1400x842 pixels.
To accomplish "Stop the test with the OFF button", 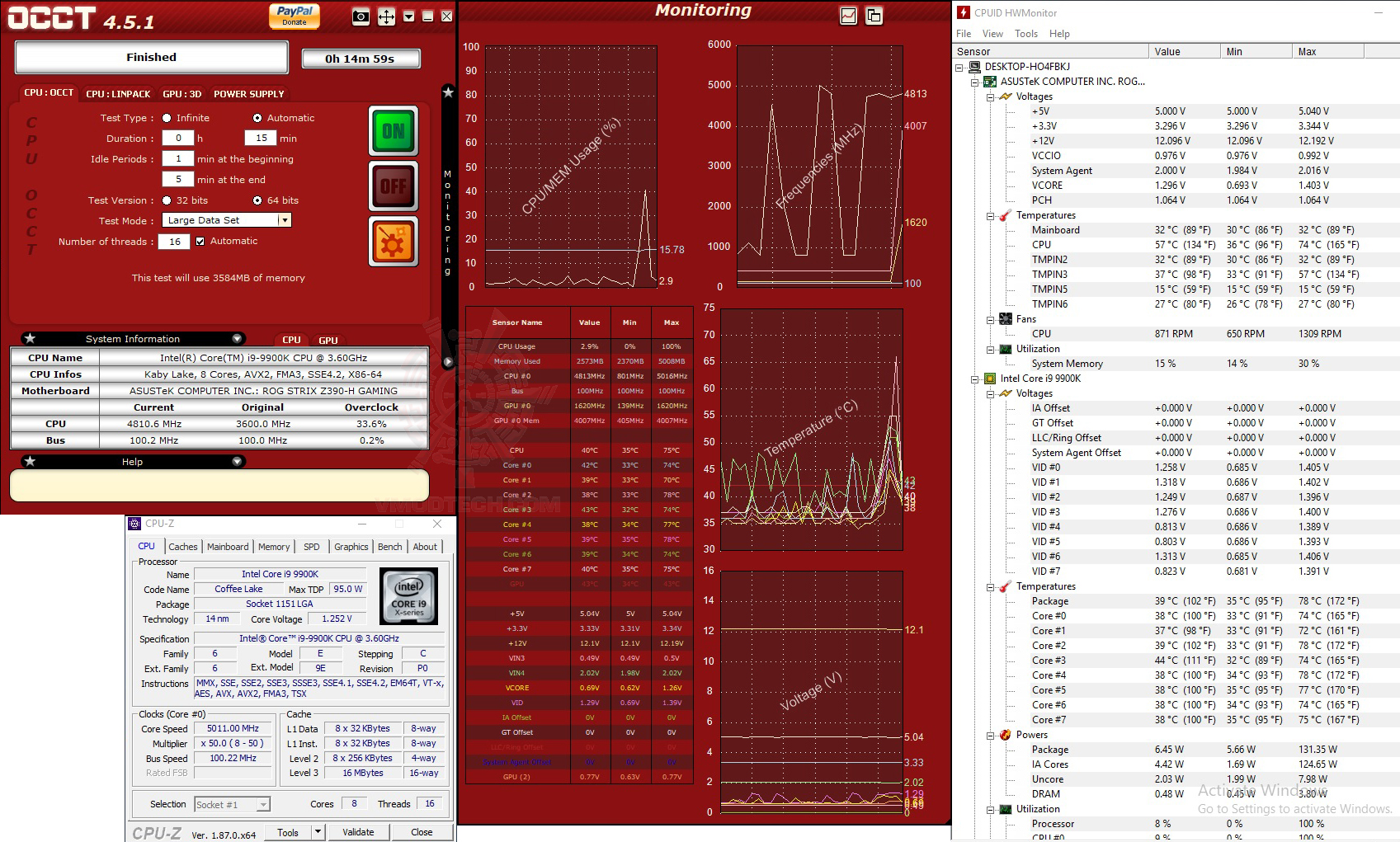I will click(394, 186).
